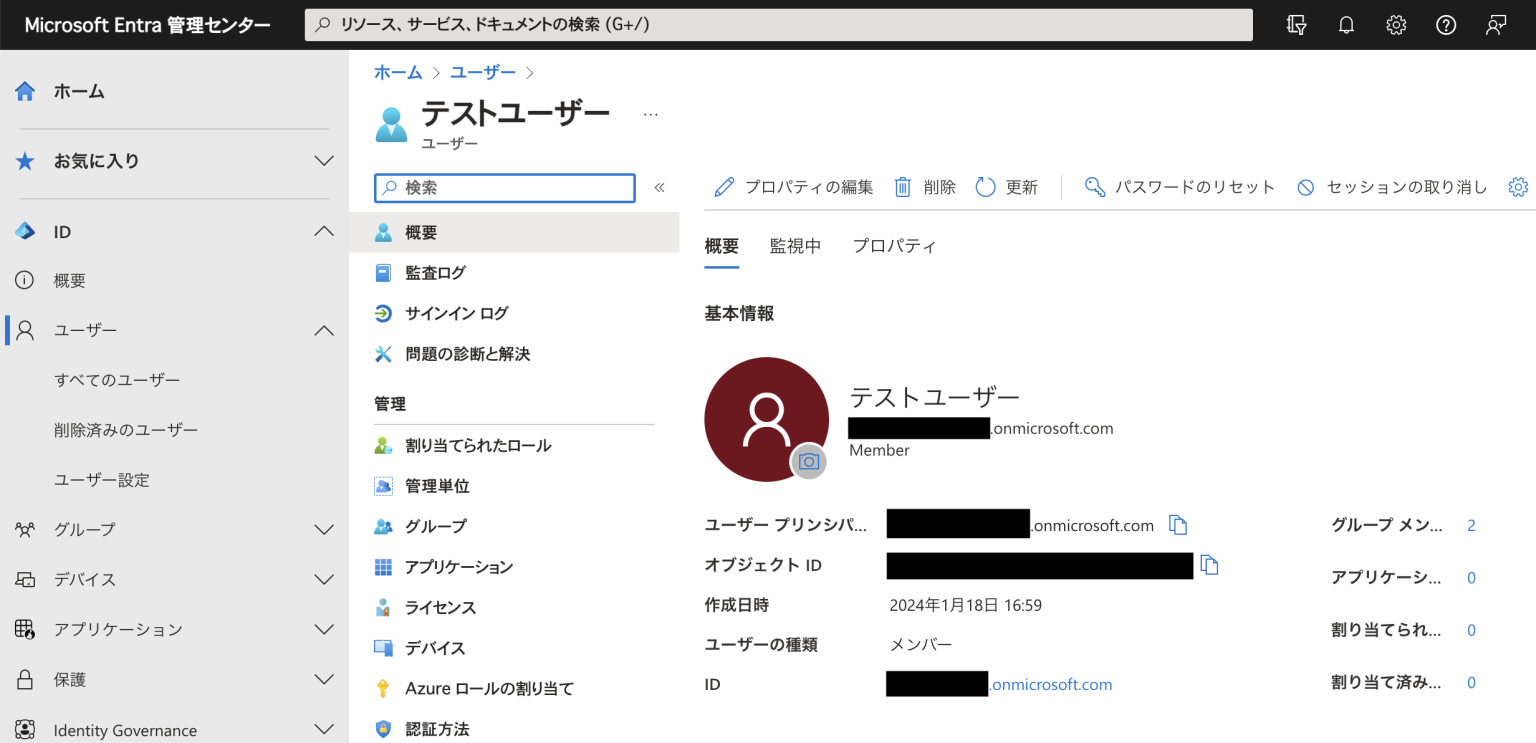Change profile photo via camera icon
The width and height of the screenshot is (1536, 743).
(808, 462)
